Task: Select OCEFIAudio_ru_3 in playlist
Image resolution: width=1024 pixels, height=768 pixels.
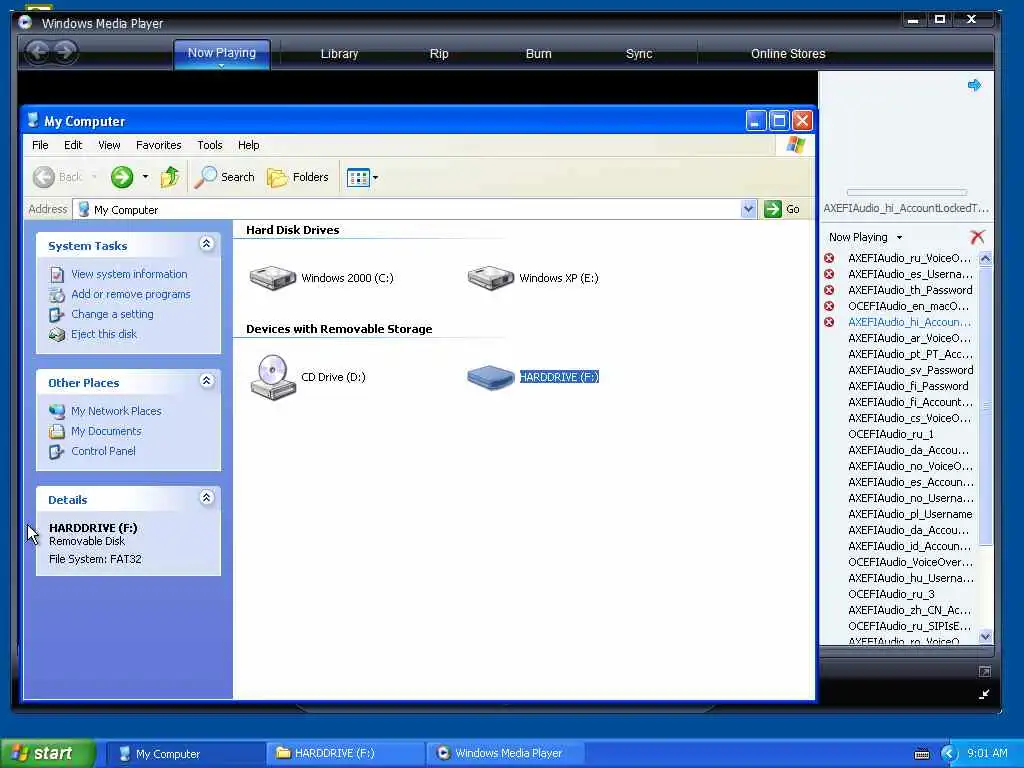Action: [x=891, y=594]
